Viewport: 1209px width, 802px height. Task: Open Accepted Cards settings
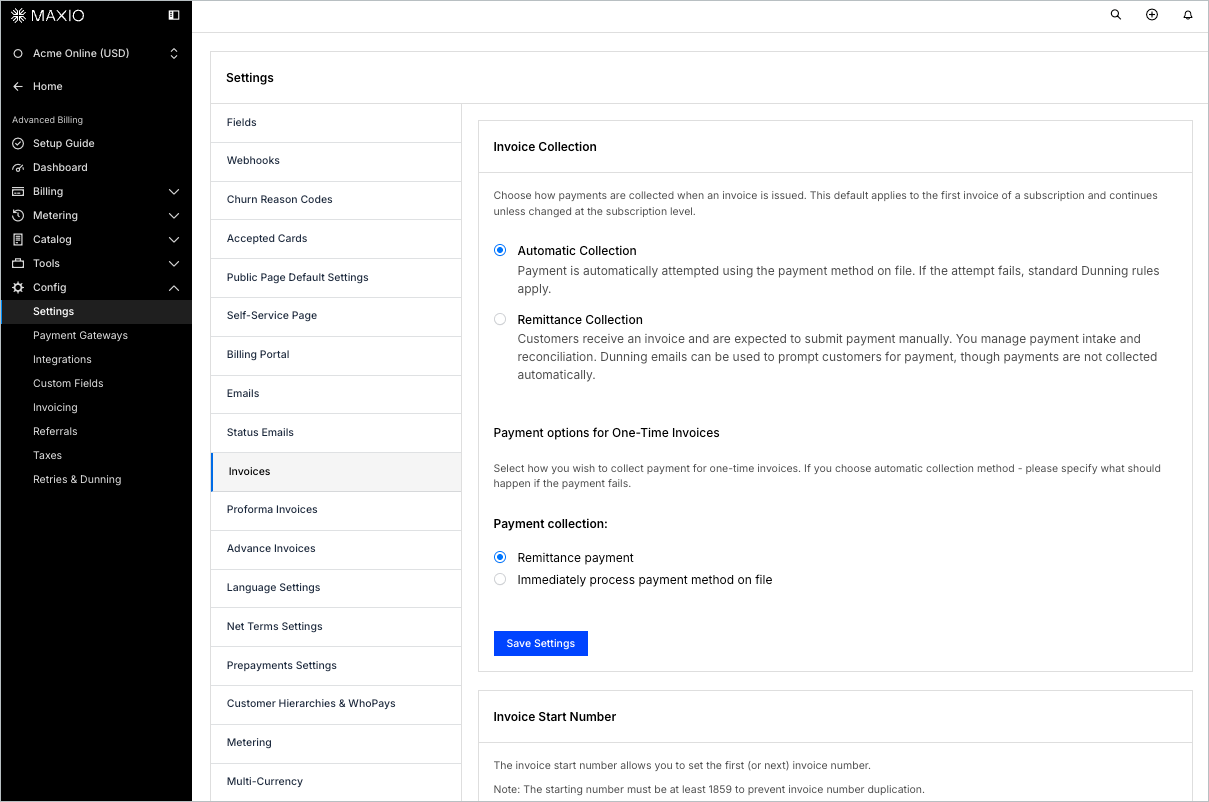[x=336, y=239]
